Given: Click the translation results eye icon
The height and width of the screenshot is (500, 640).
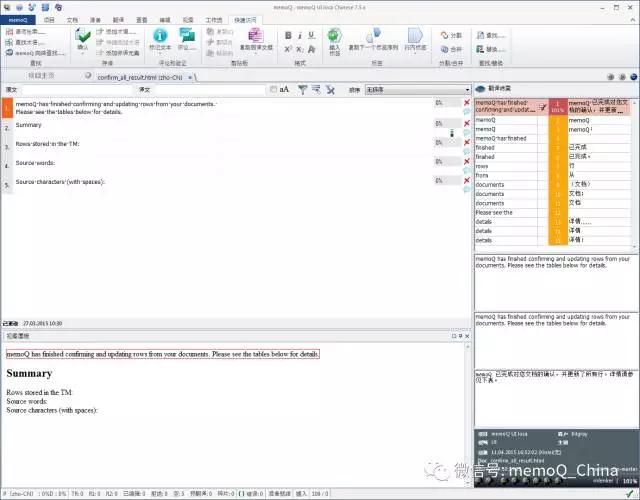Looking at the screenshot, I should point(480,89).
